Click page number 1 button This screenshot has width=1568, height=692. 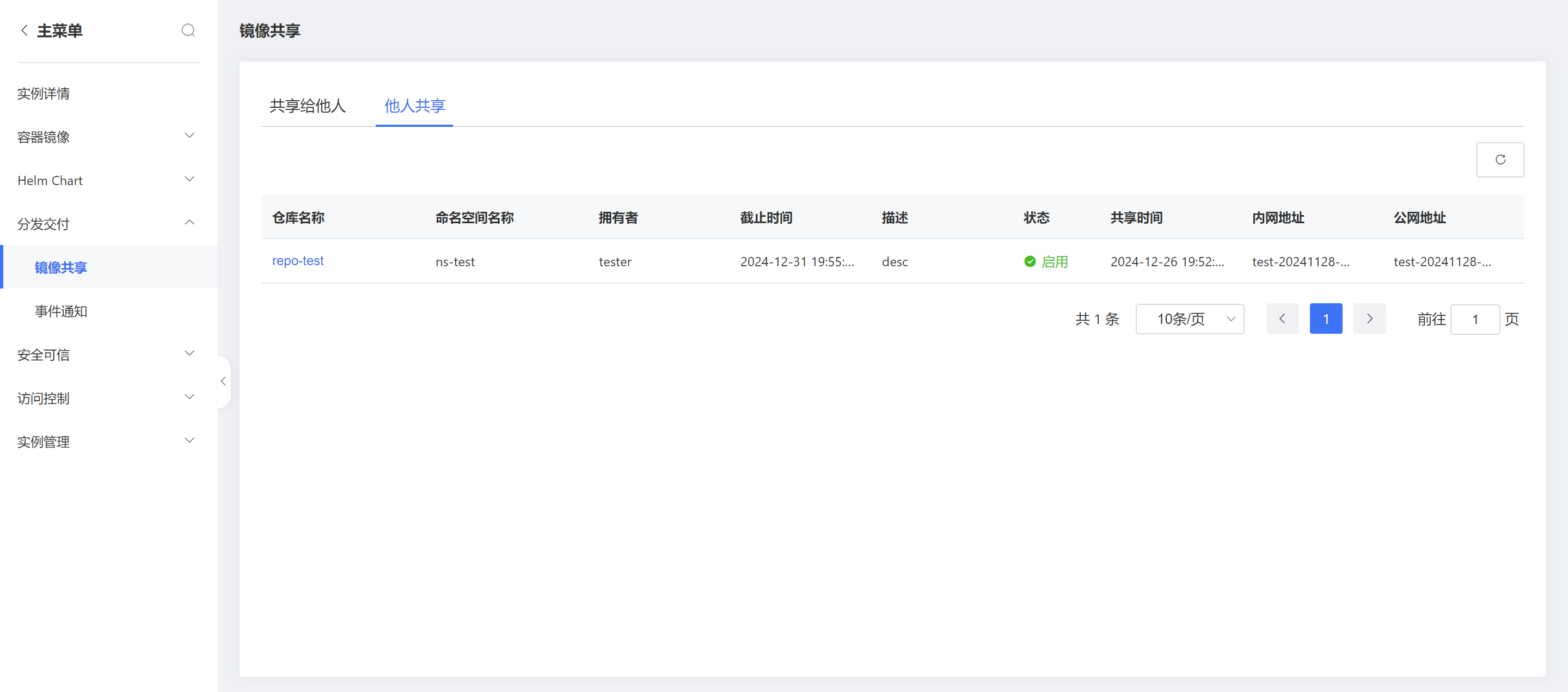tap(1326, 319)
